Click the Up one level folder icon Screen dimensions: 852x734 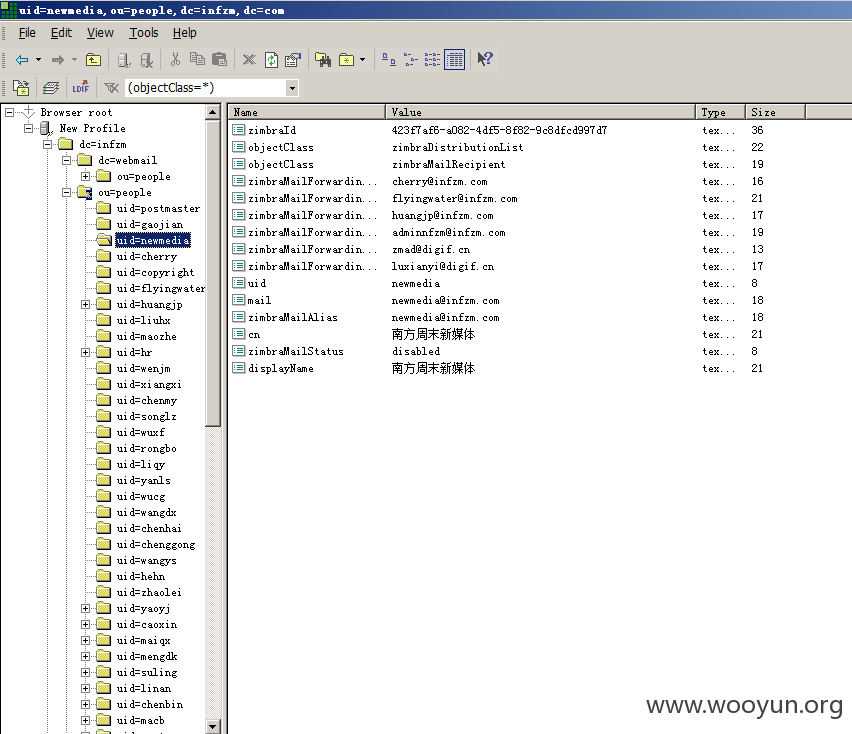[x=93, y=60]
